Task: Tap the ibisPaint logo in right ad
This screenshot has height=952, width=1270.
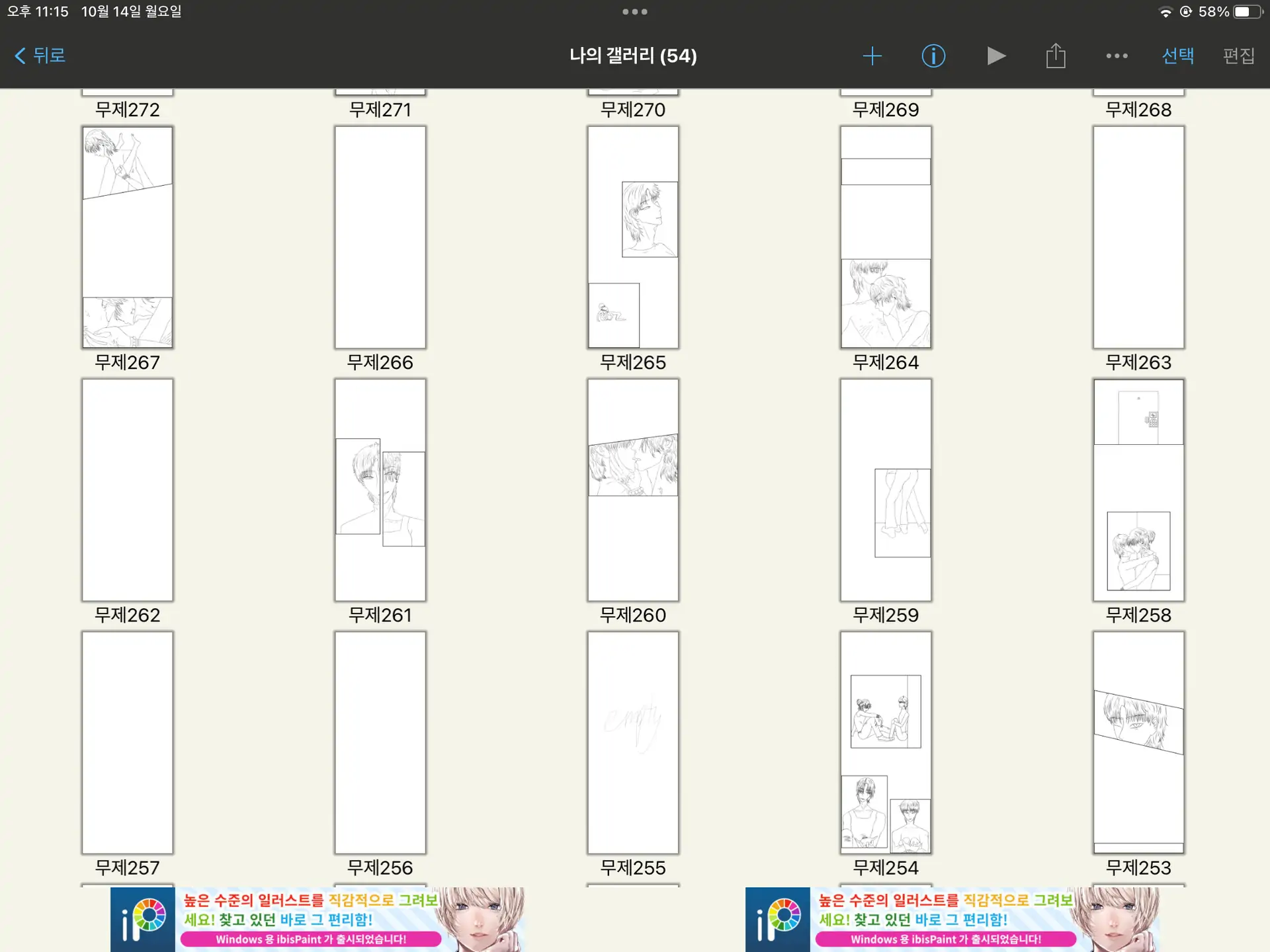Action: (778, 920)
